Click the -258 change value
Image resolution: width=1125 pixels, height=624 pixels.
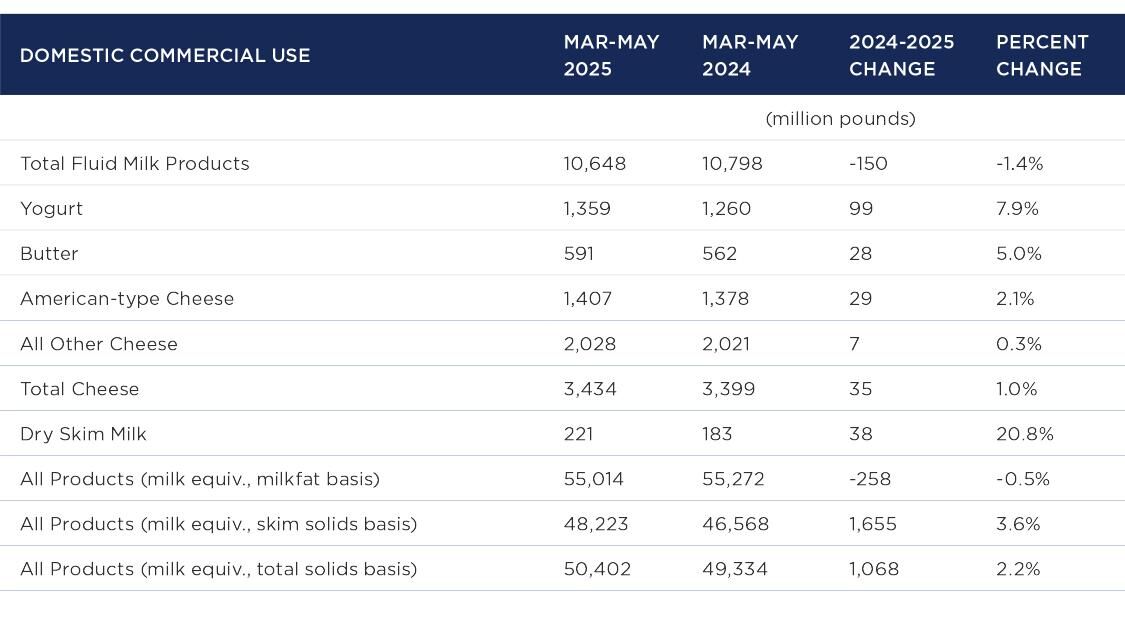click(x=869, y=479)
